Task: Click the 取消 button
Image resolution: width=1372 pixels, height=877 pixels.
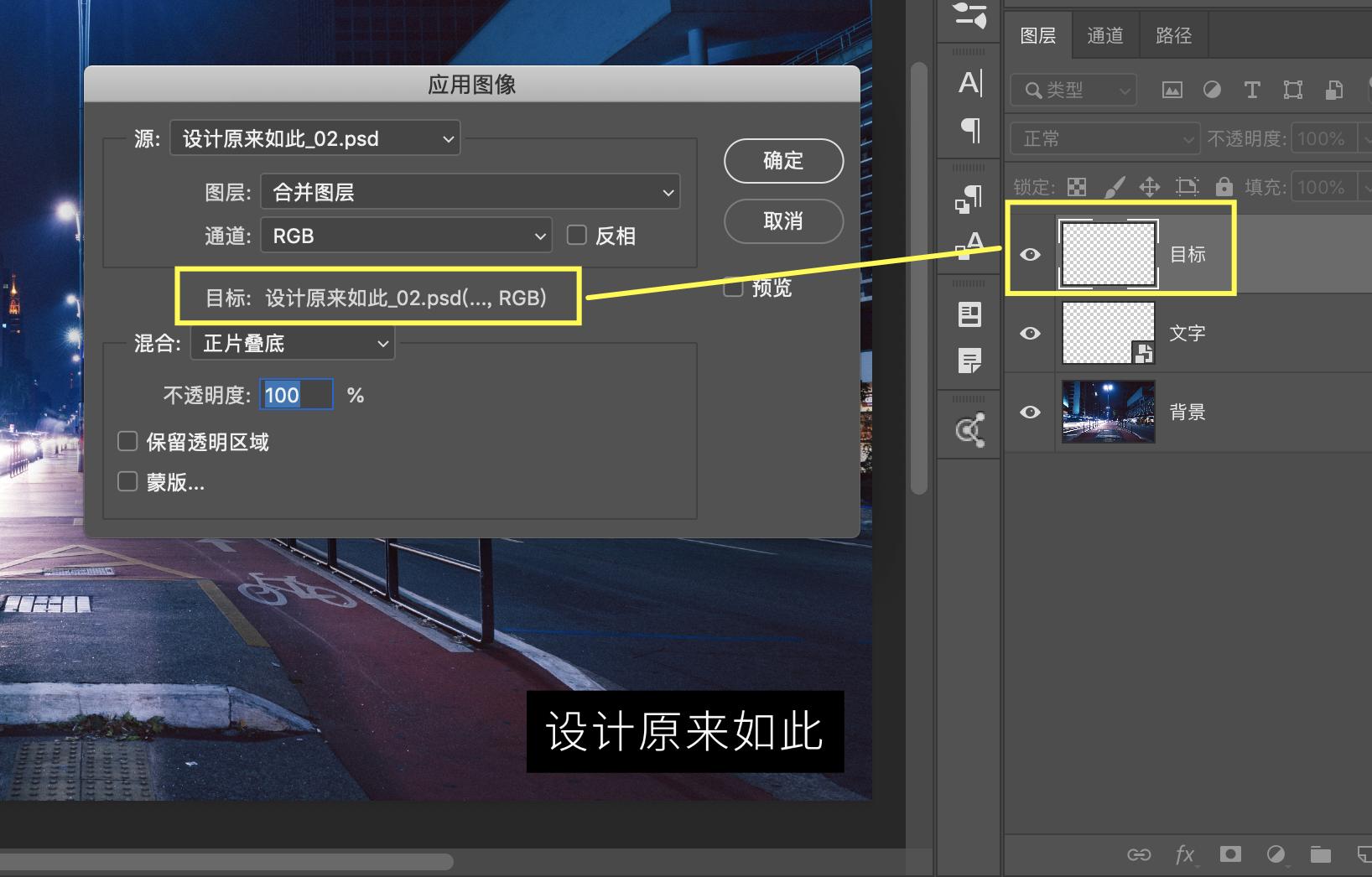Action: (783, 221)
